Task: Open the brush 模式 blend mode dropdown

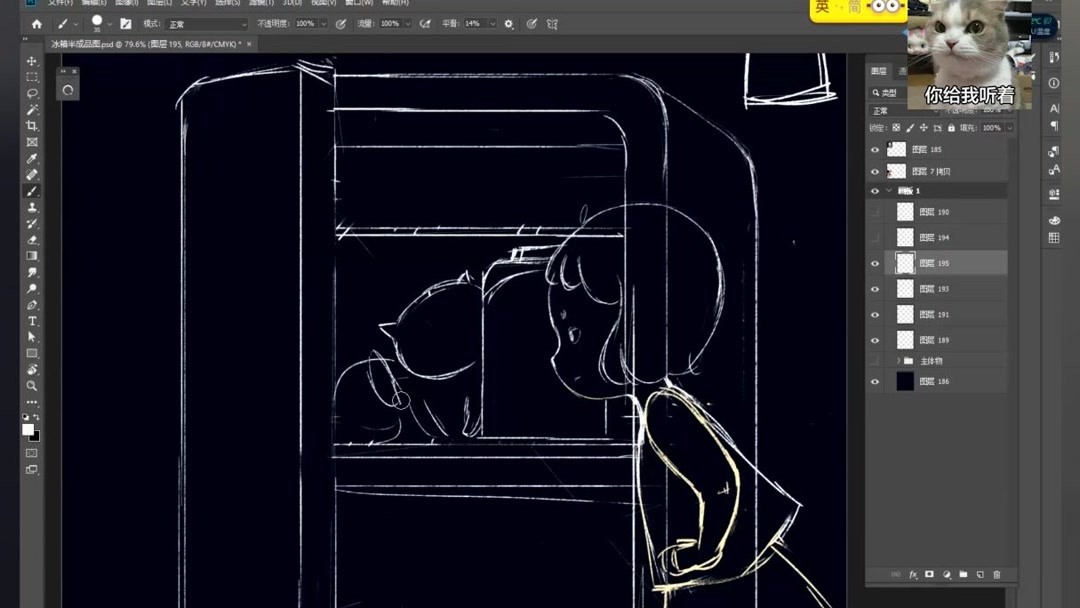Action: (207, 24)
